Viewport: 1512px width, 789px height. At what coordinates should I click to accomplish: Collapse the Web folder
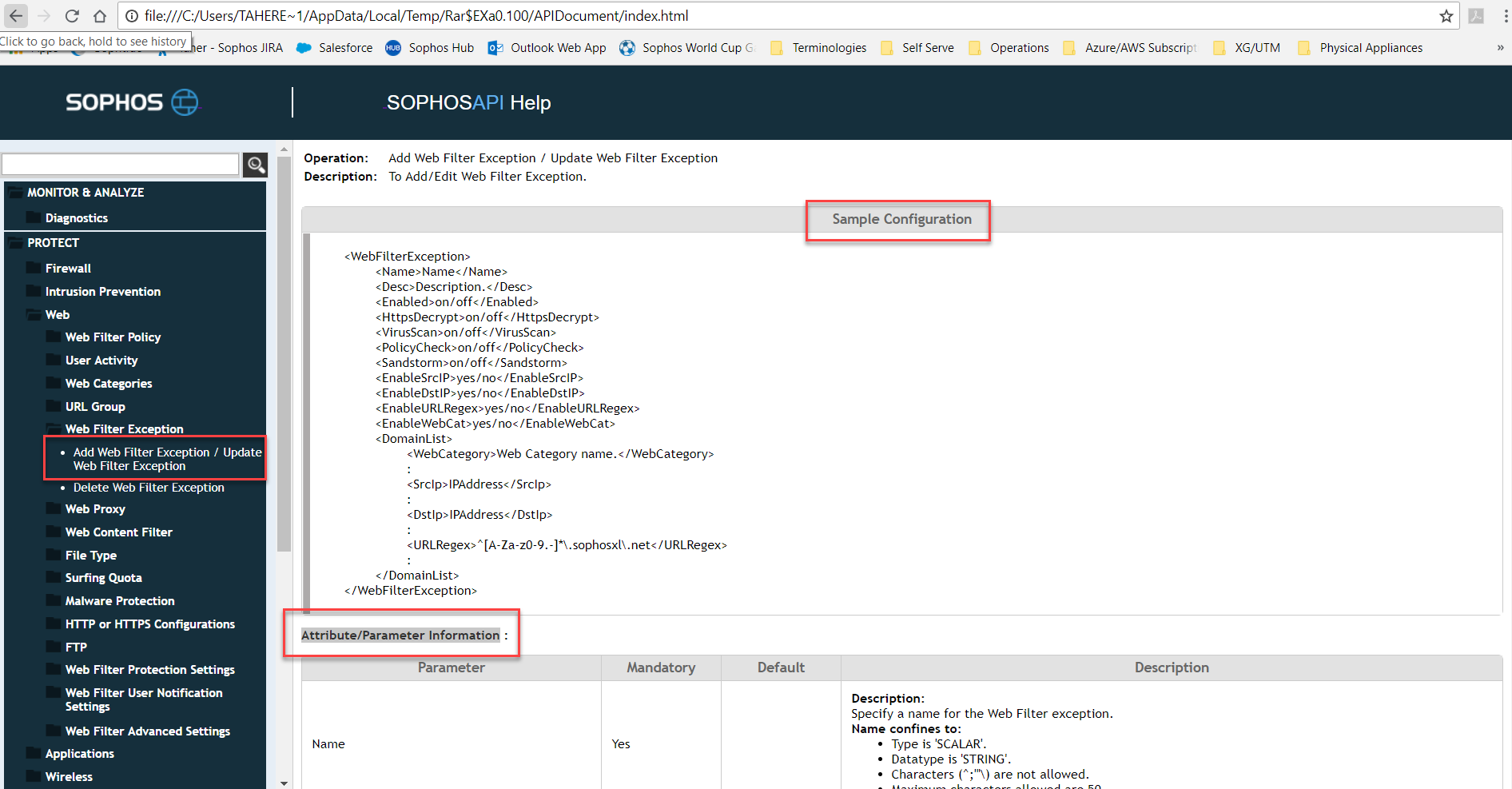tap(57, 315)
